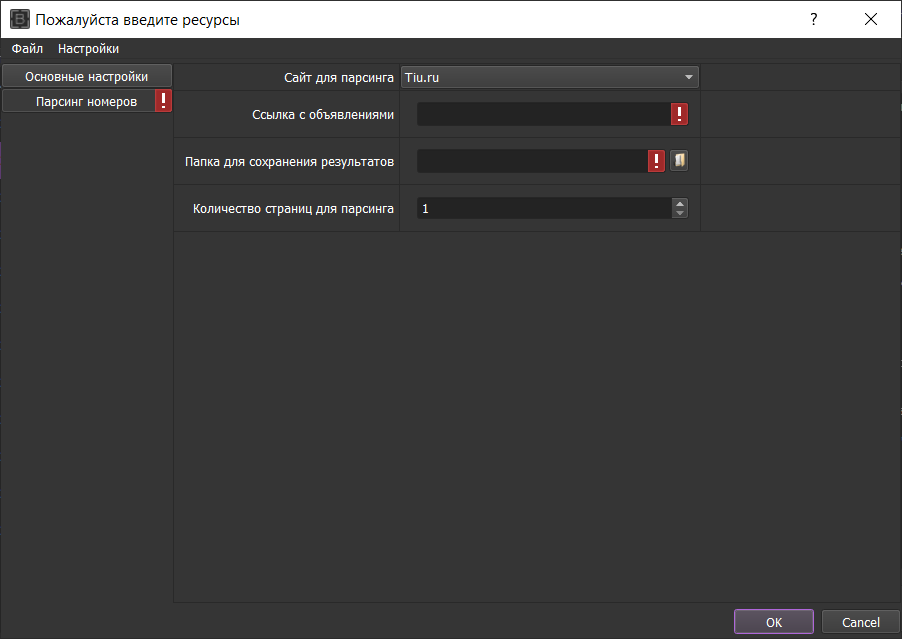
Task: Click warning icon in the results folder field
Action: (656, 161)
